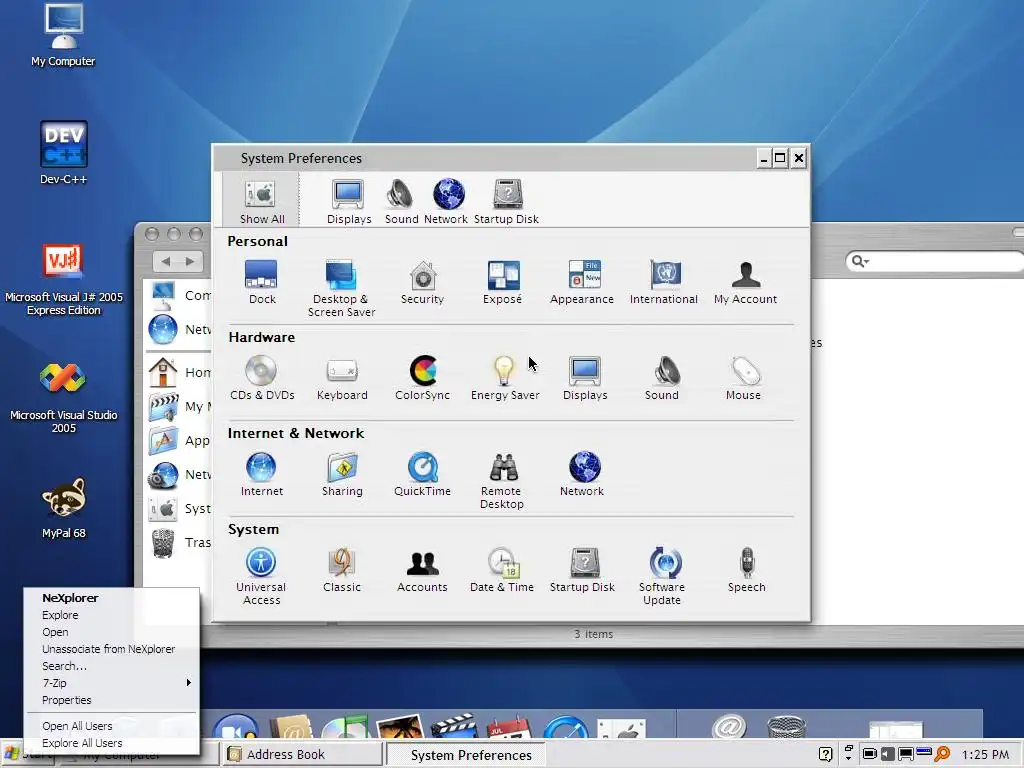Open the My Computer desktop icon
1024x768 pixels.
click(63, 35)
